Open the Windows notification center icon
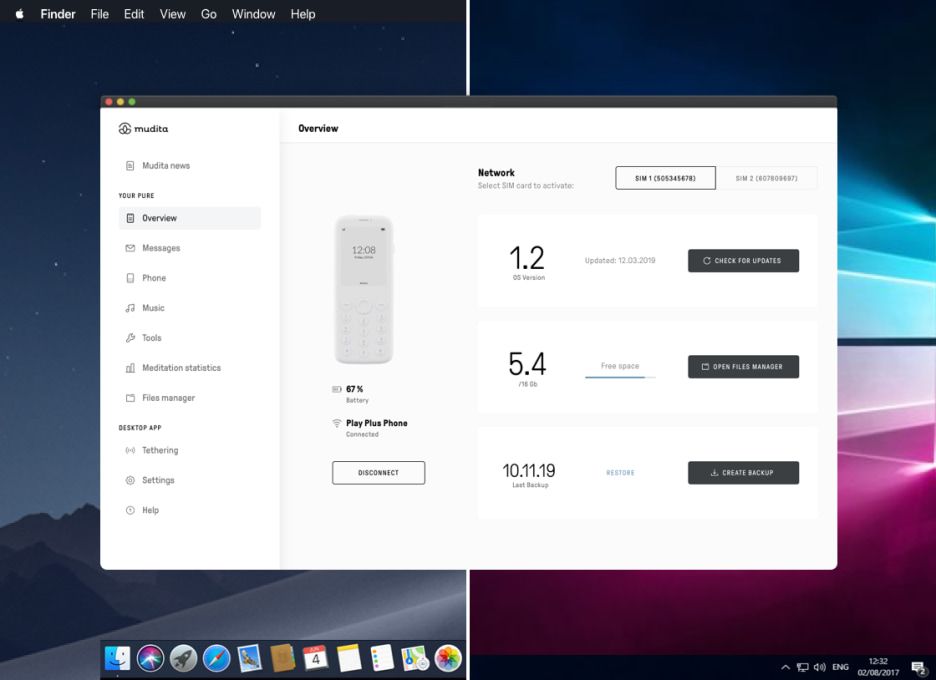936x680 pixels. pos(919,667)
